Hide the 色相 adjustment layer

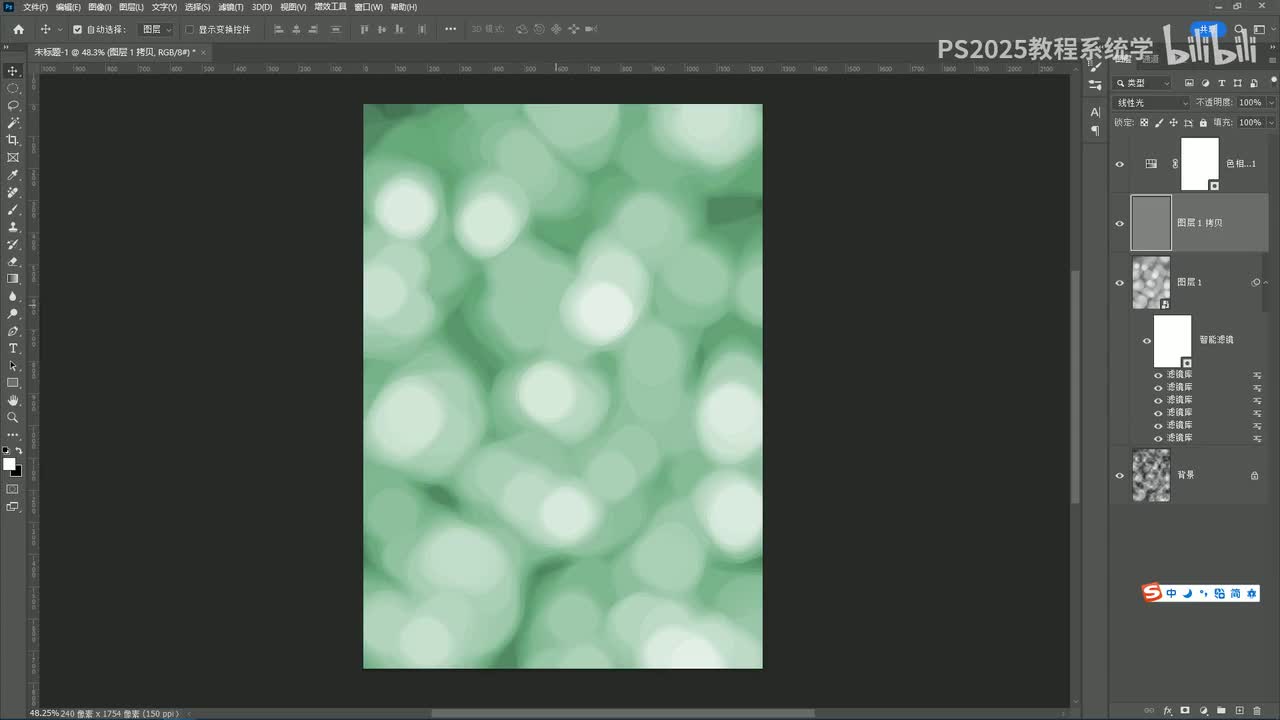tap(1119, 164)
